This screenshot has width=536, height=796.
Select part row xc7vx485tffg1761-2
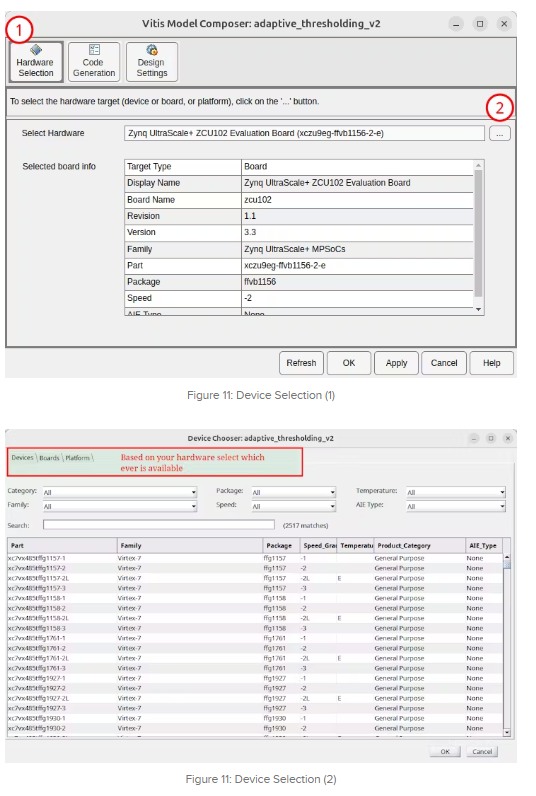(255, 648)
